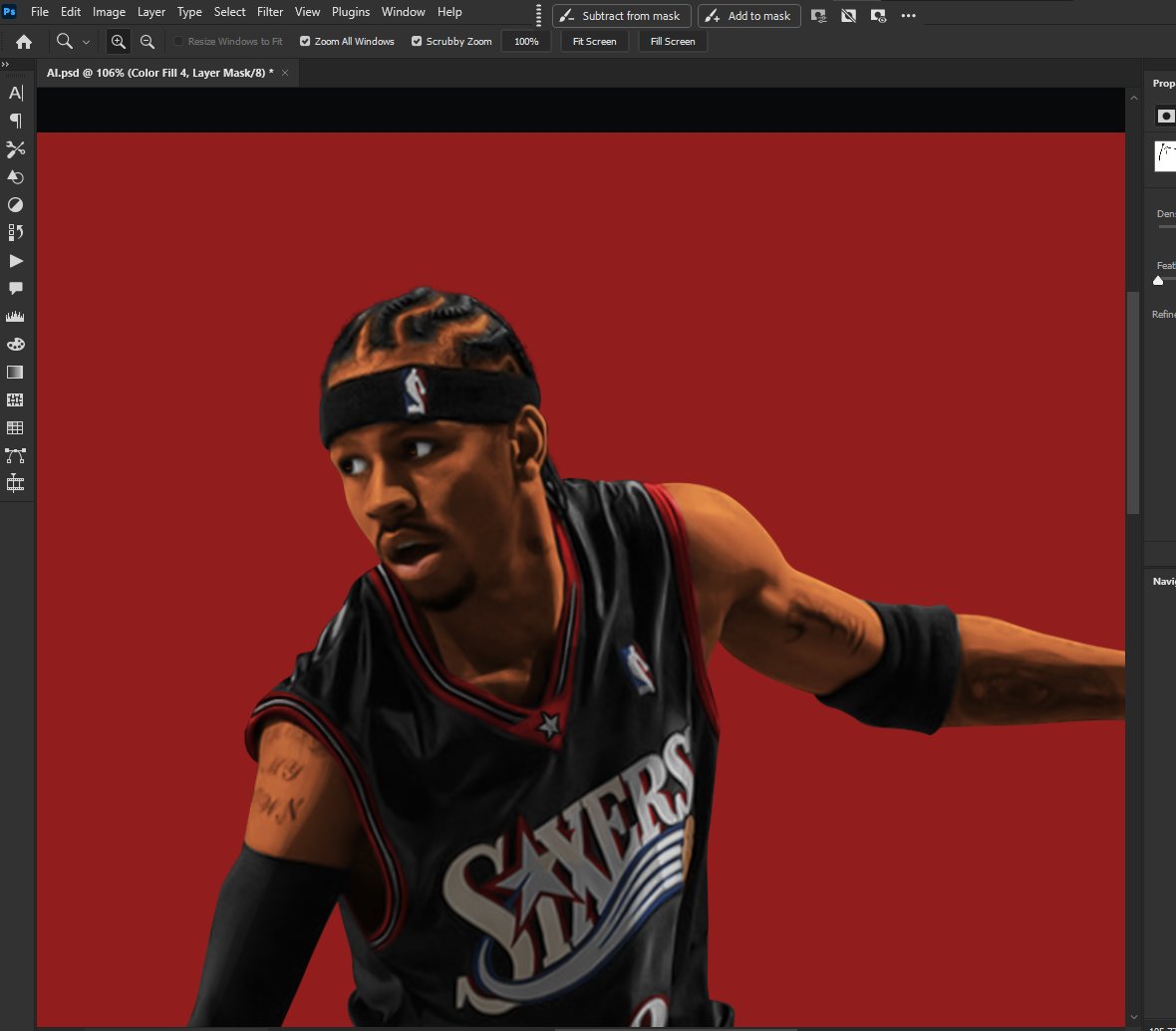Click Add to mask button
Viewport: 1176px width, 1031px height.
coord(748,16)
